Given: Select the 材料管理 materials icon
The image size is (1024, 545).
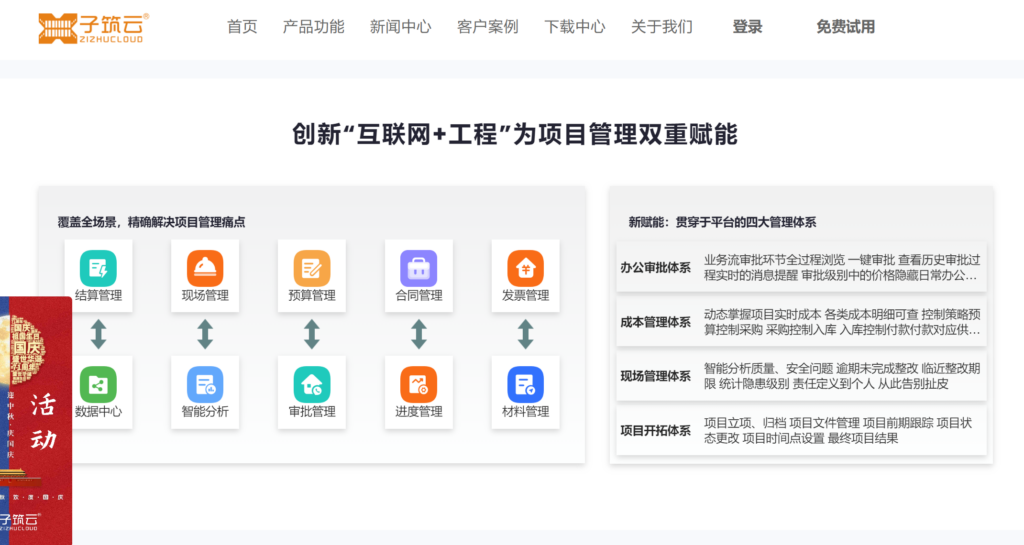Looking at the screenshot, I should (x=525, y=385).
